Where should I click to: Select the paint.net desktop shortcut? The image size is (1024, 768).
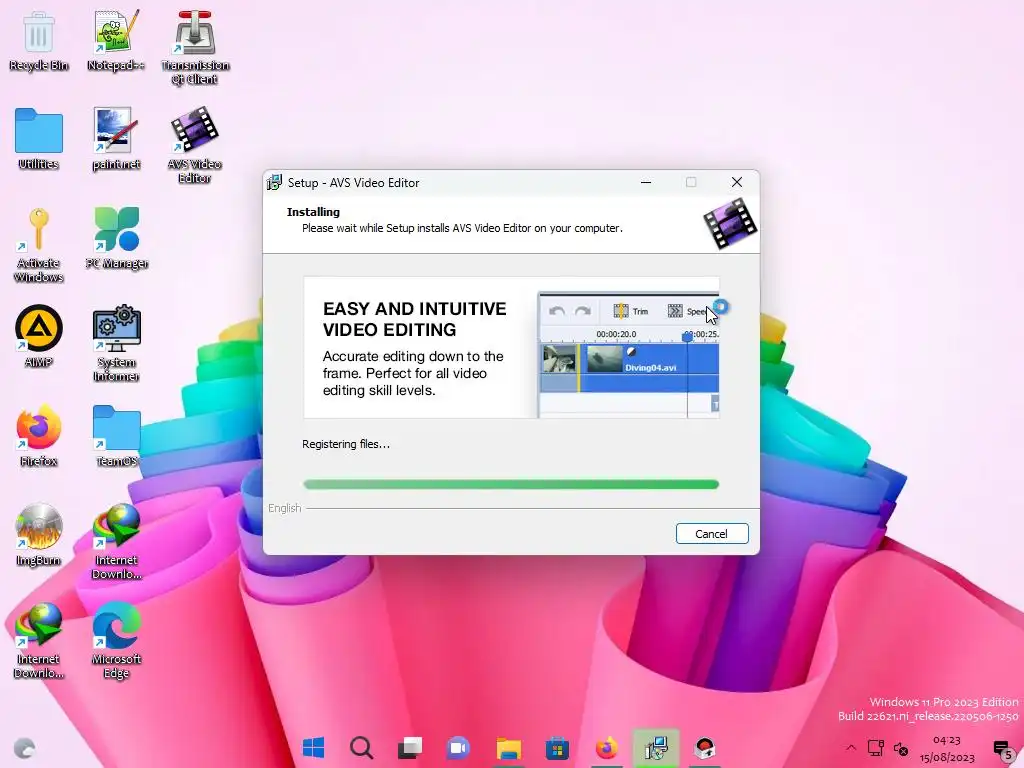116,139
